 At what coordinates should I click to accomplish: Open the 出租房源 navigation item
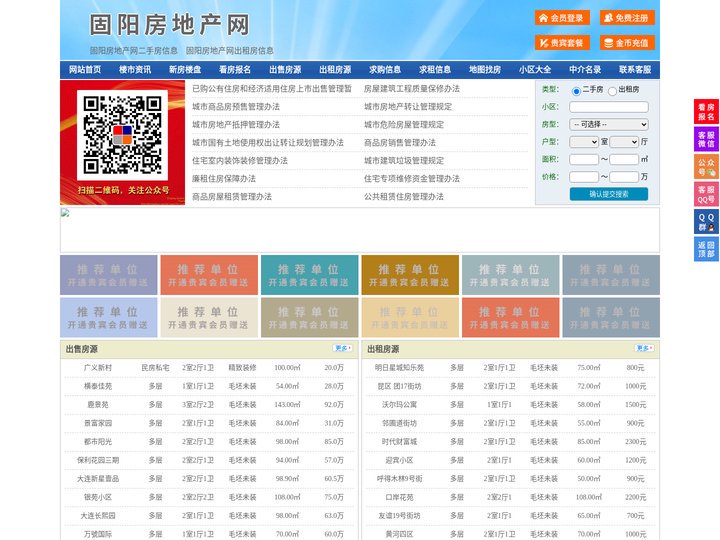point(335,70)
